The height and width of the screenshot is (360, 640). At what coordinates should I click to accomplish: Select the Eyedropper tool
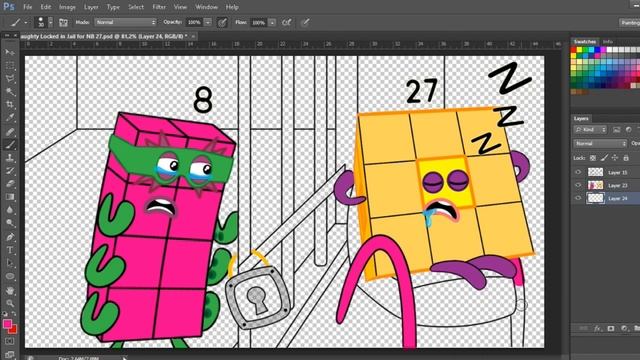[10, 118]
